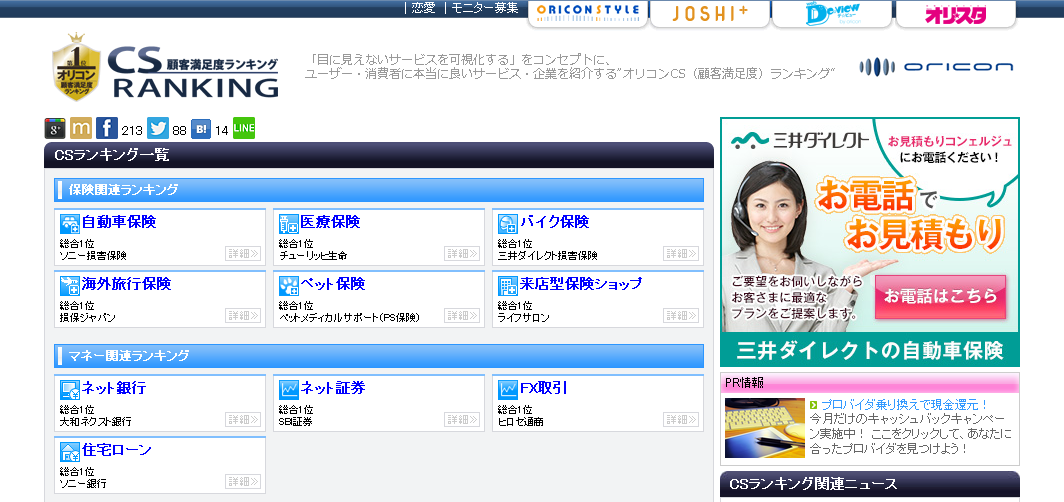Click the お電話はこちら banner button

point(940,297)
